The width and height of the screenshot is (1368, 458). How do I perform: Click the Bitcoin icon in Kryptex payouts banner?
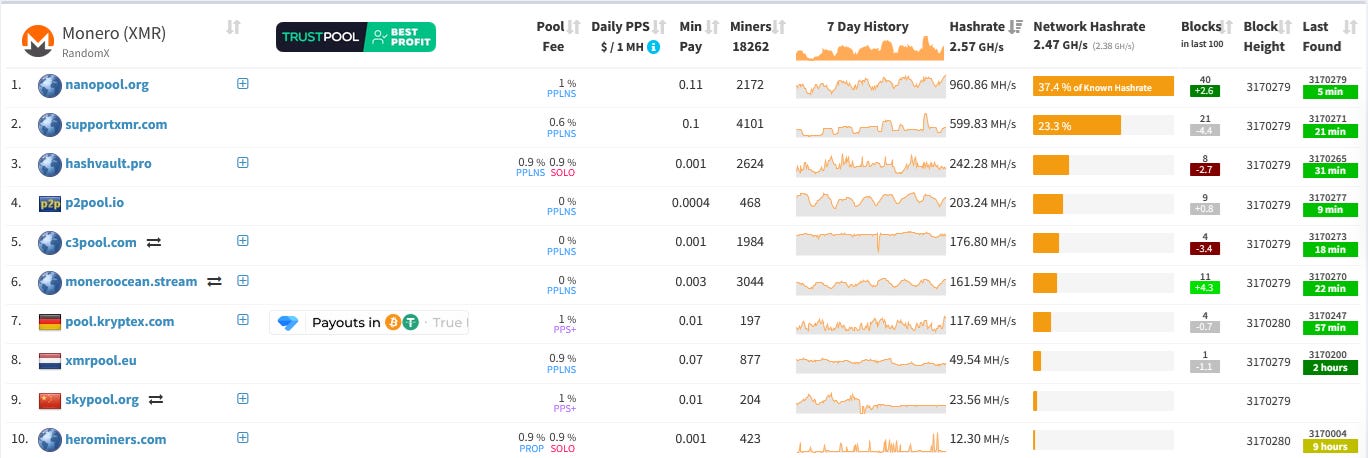[x=393, y=322]
